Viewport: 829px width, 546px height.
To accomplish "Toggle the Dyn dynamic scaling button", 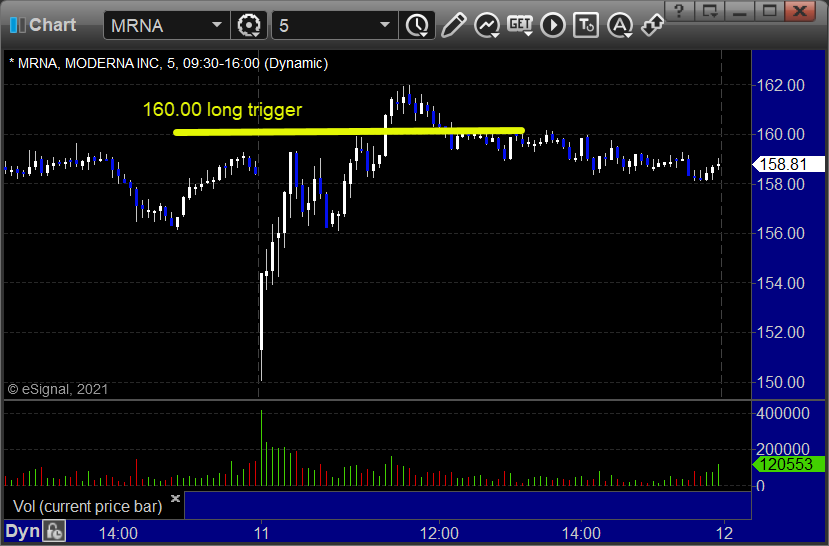I will [x=22, y=531].
